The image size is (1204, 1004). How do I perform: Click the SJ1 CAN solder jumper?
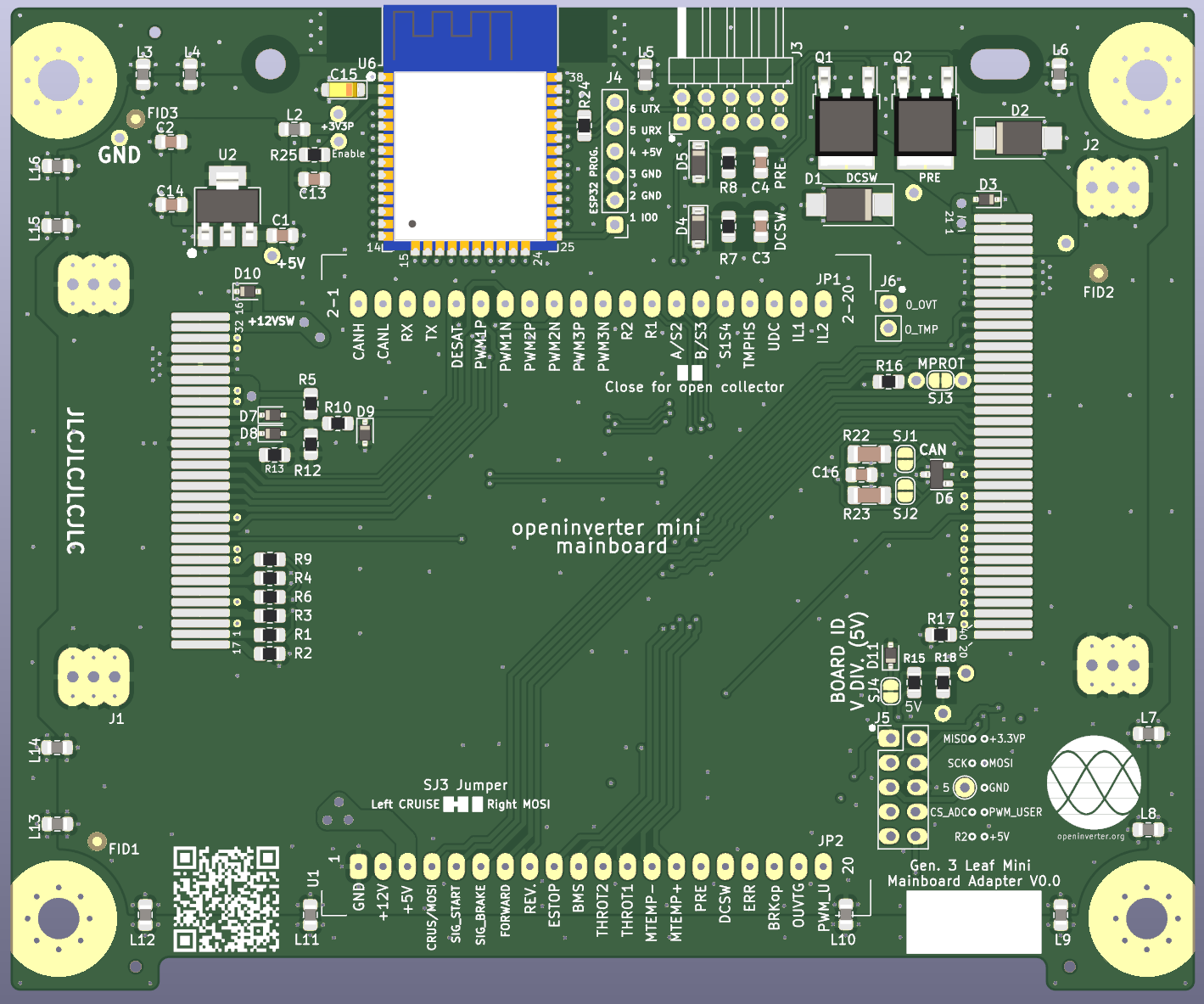pos(905,459)
